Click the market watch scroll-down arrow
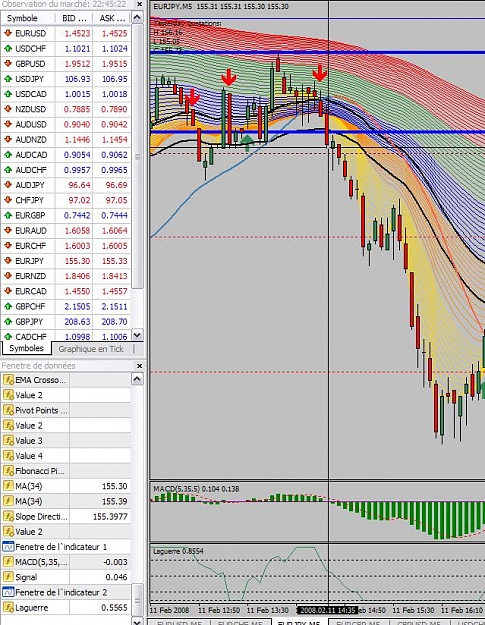 click(x=137, y=335)
